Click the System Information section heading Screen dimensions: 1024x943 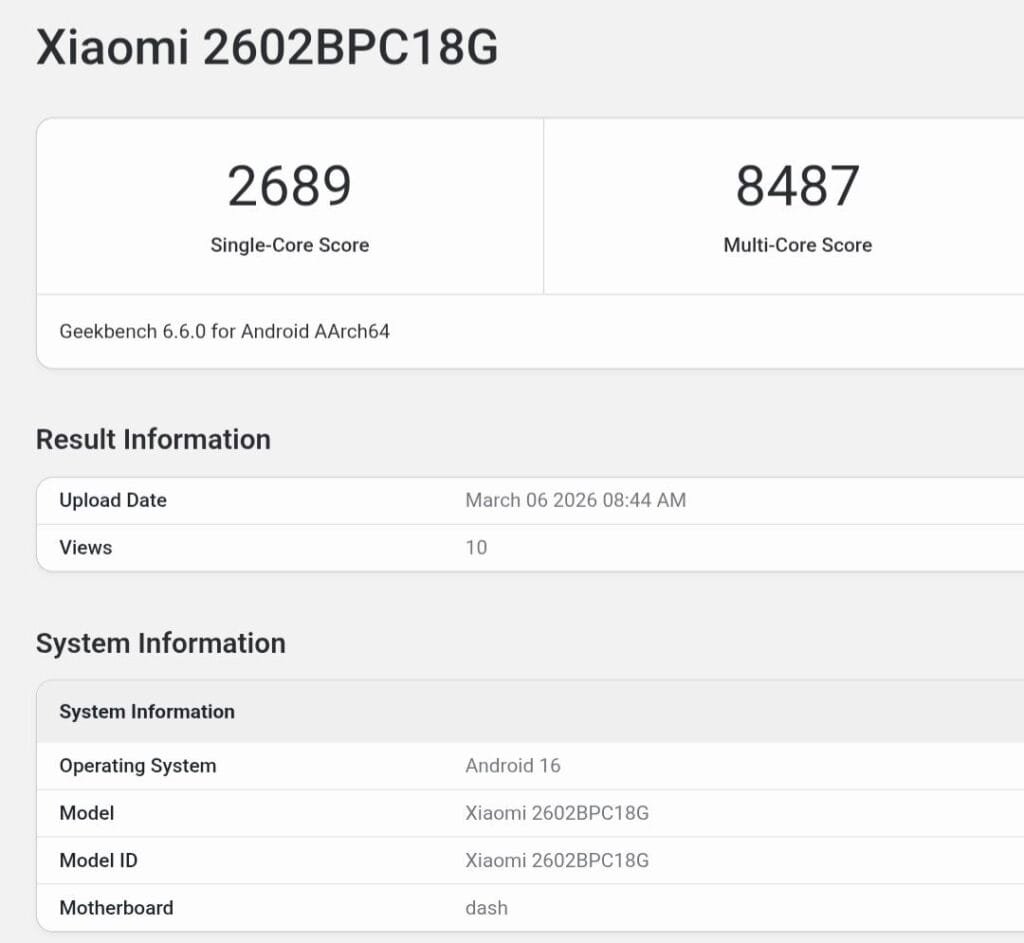point(162,643)
